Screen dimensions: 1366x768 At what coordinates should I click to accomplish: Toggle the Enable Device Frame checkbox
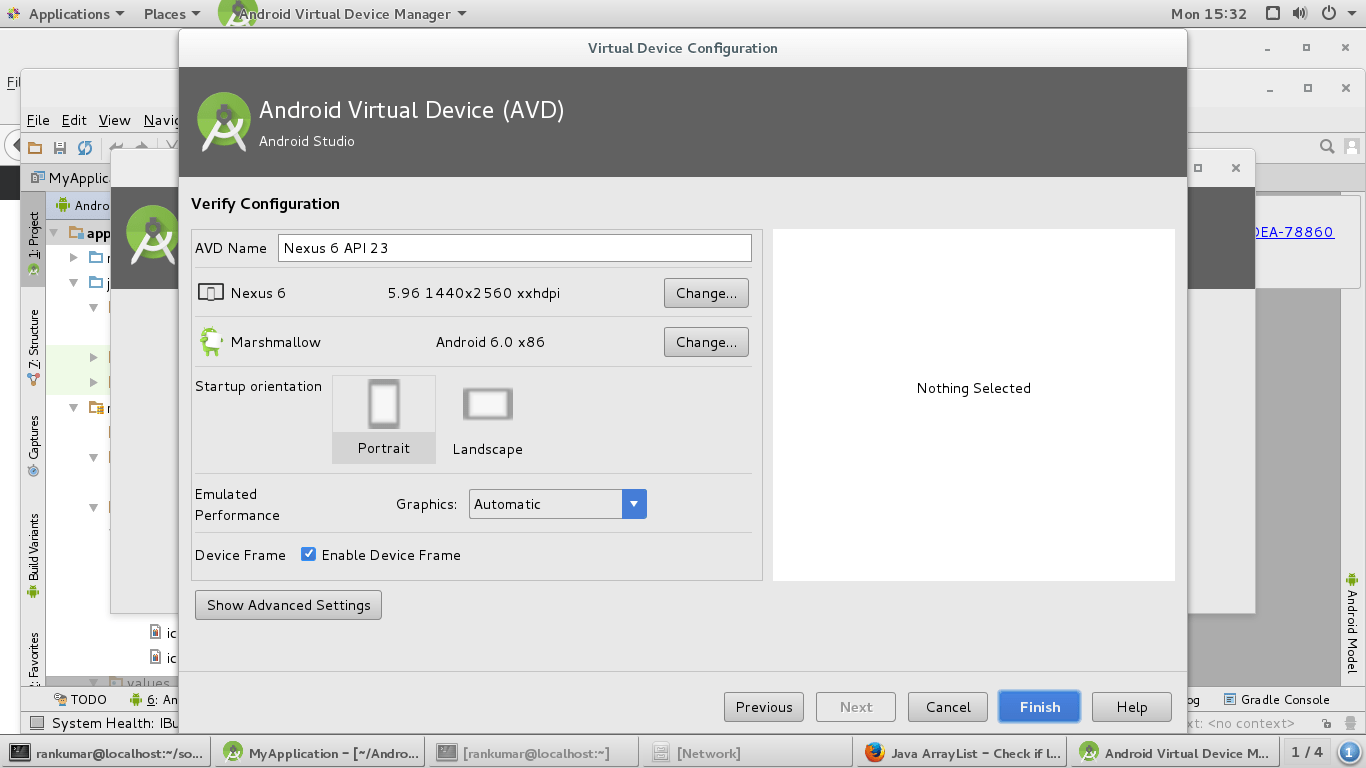point(309,555)
